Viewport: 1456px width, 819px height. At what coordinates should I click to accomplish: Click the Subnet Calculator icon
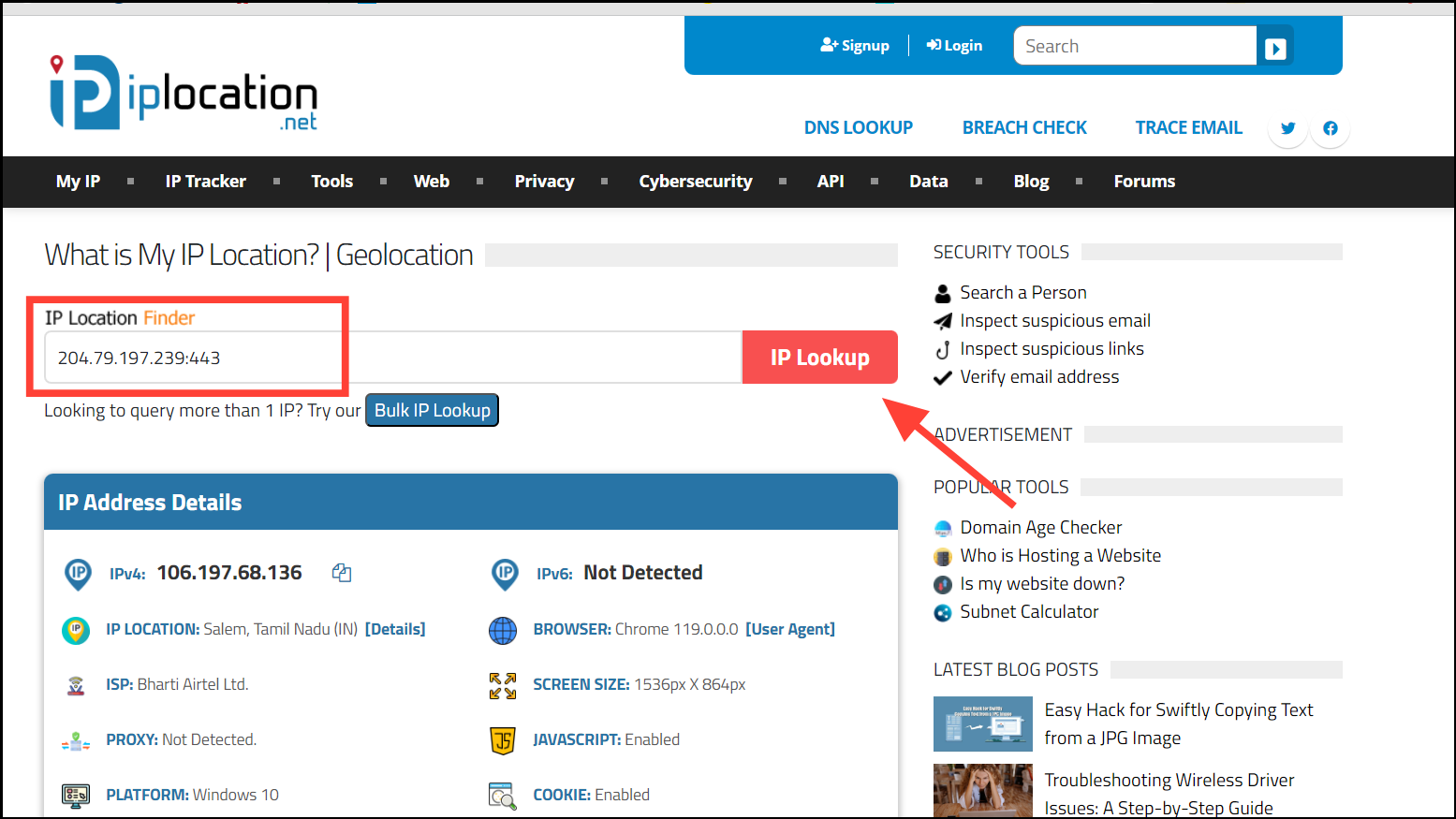pos(943,612)
